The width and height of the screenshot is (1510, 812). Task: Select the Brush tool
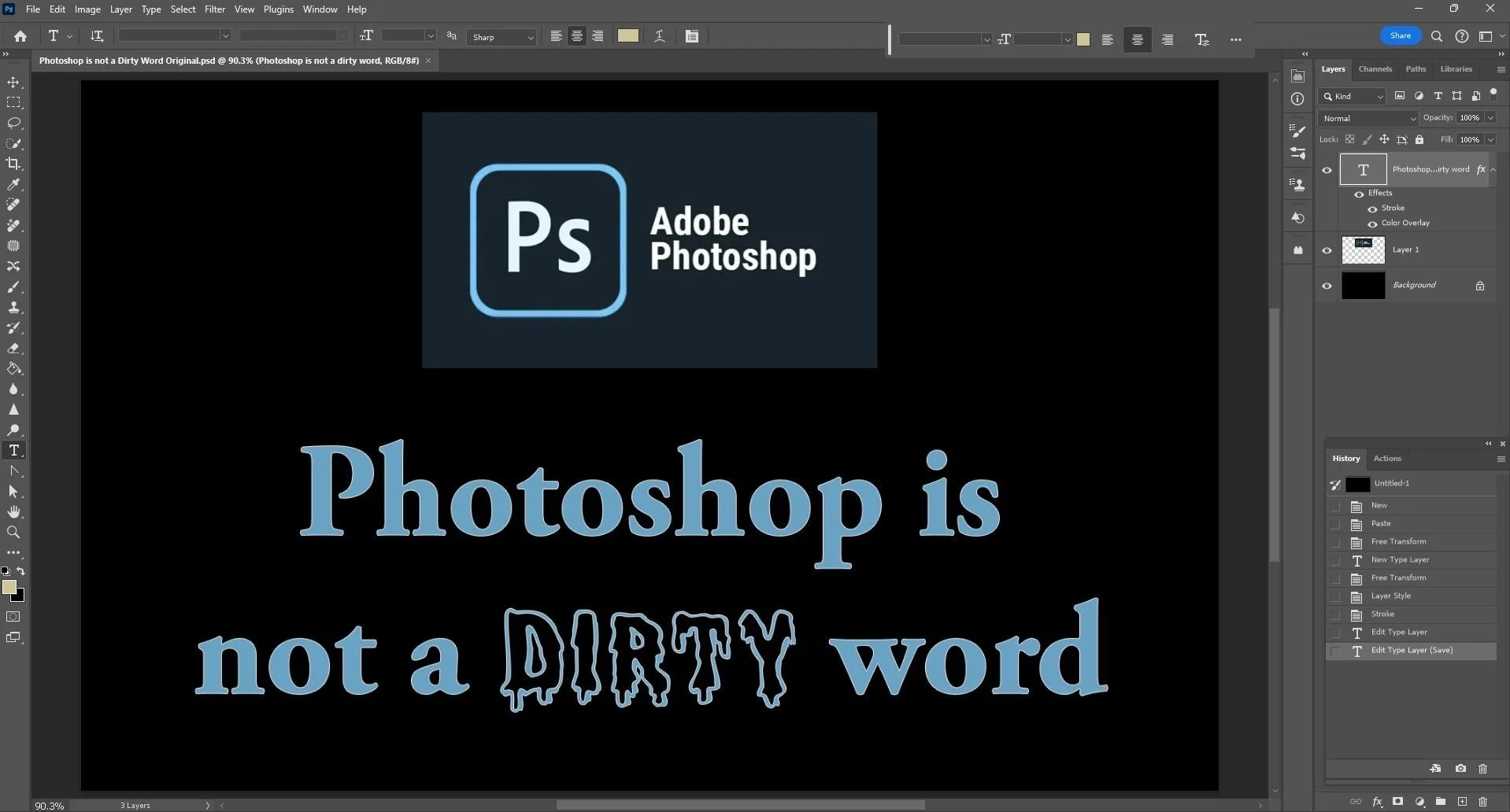coord(13,286)
